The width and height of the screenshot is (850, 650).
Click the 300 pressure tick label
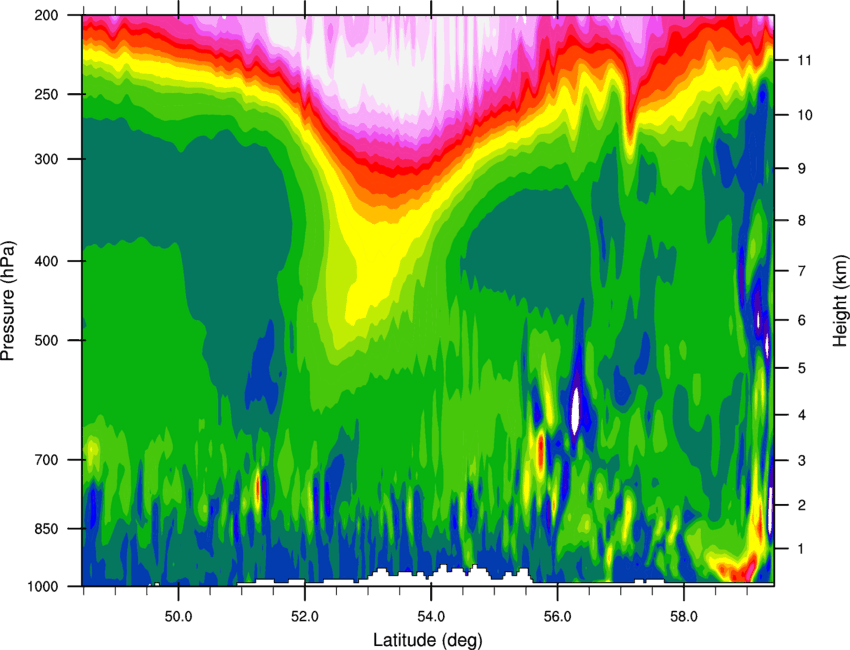pyautogui.click(x=47, y=159)
